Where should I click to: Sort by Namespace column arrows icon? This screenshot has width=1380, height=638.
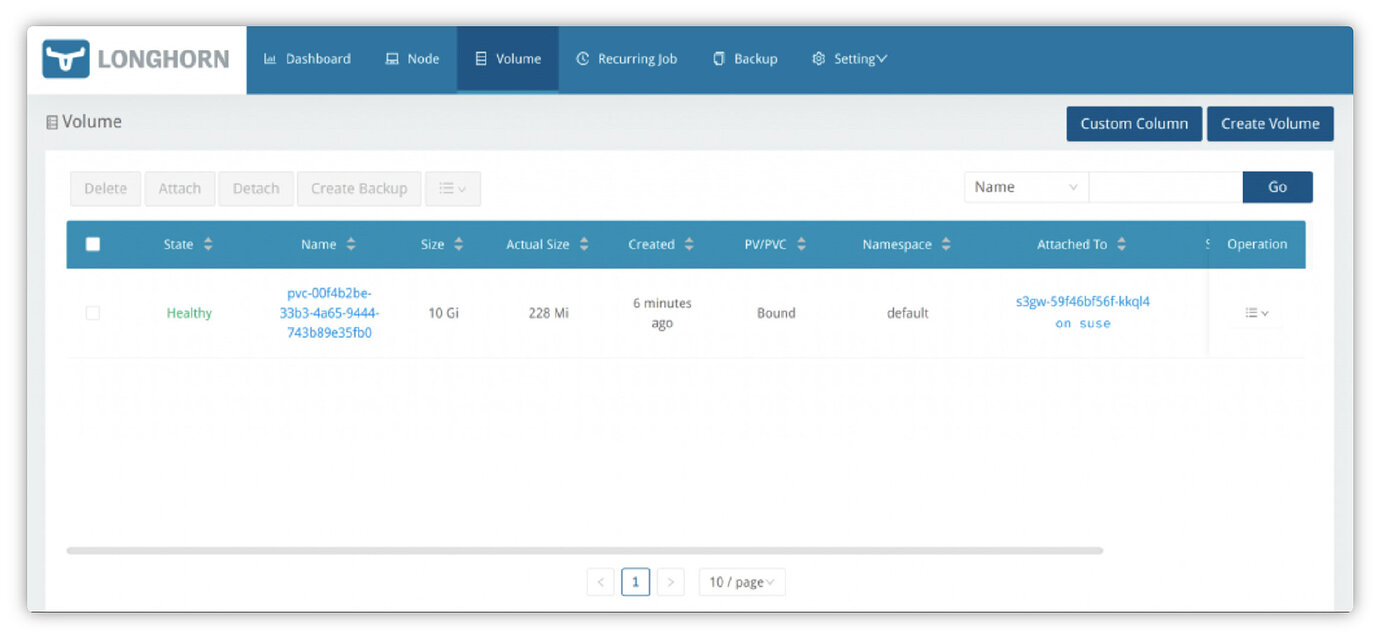[x=946, y=244]
